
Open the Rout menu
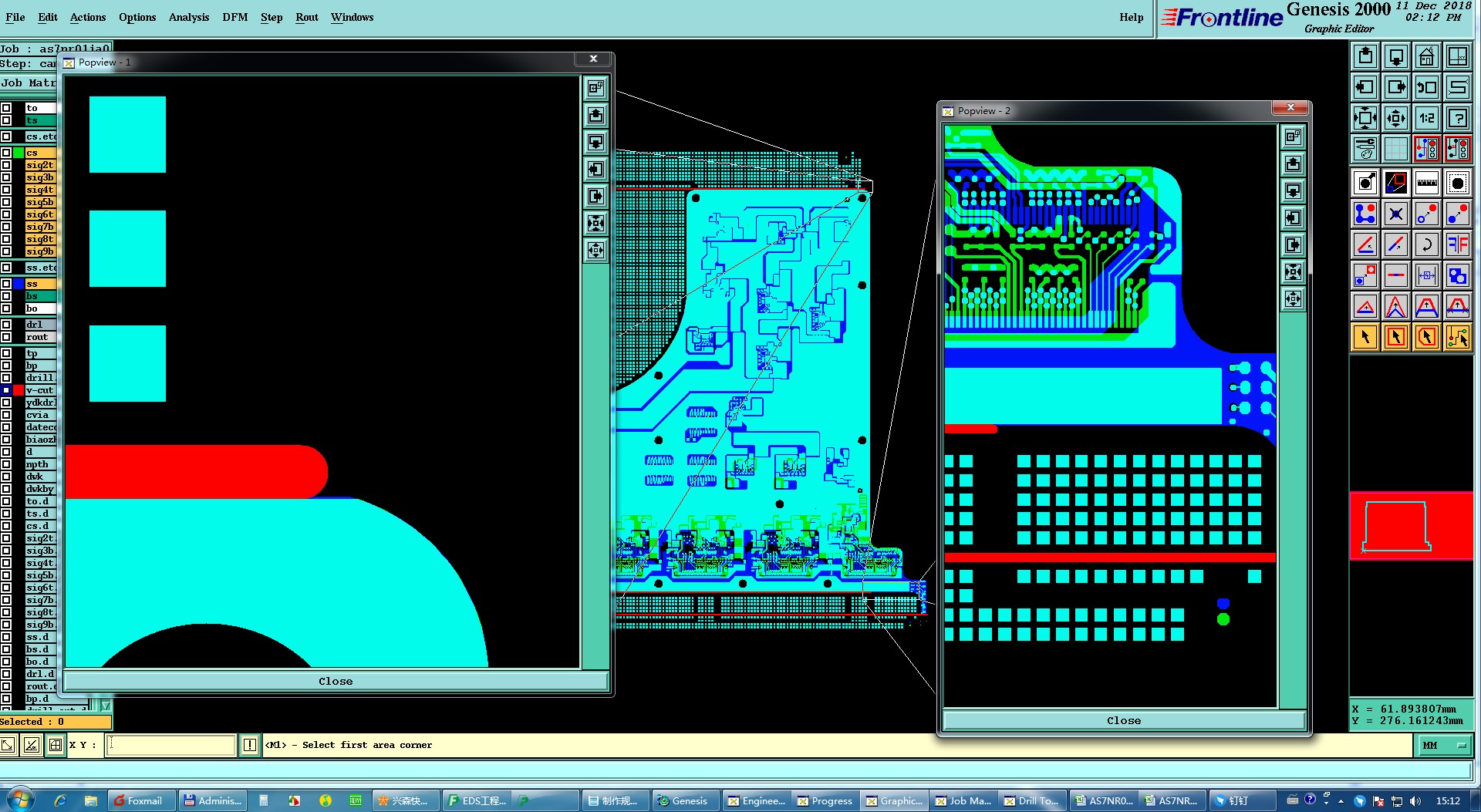307,17
